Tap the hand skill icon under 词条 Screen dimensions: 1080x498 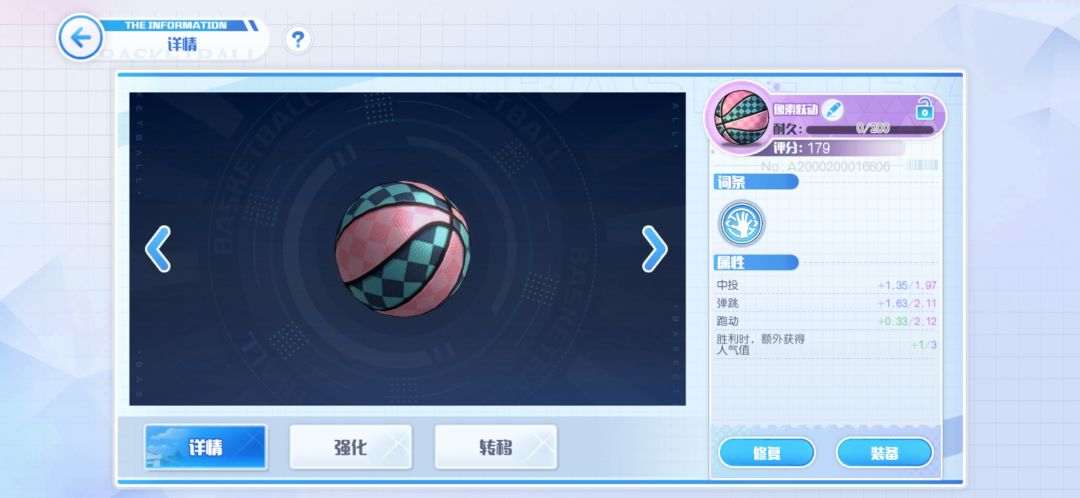[x=741, y=223]
